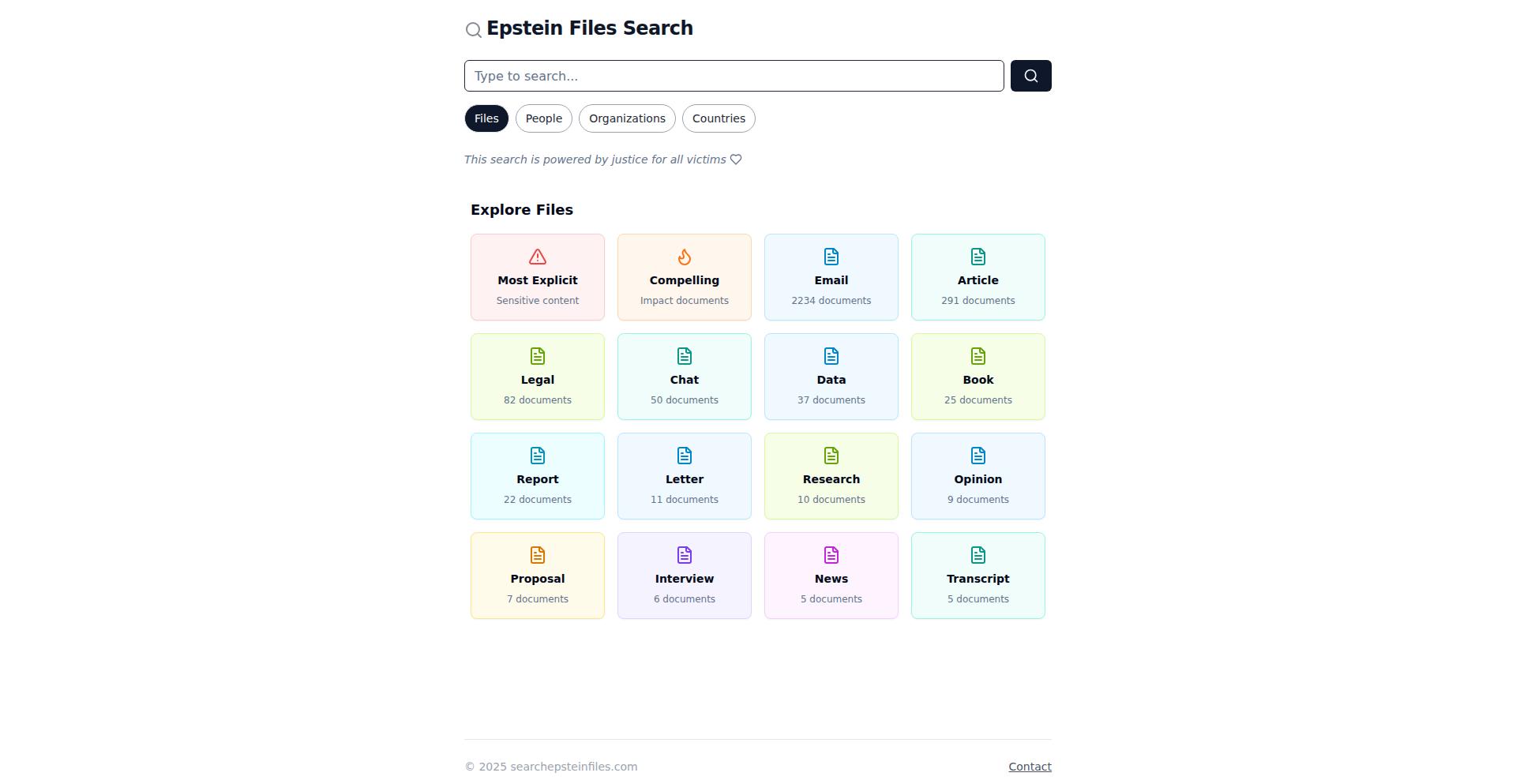The height and width of the screenshot is (784, 1516).
Task: Switch to the Countries filter
Action: pos(719,118)
